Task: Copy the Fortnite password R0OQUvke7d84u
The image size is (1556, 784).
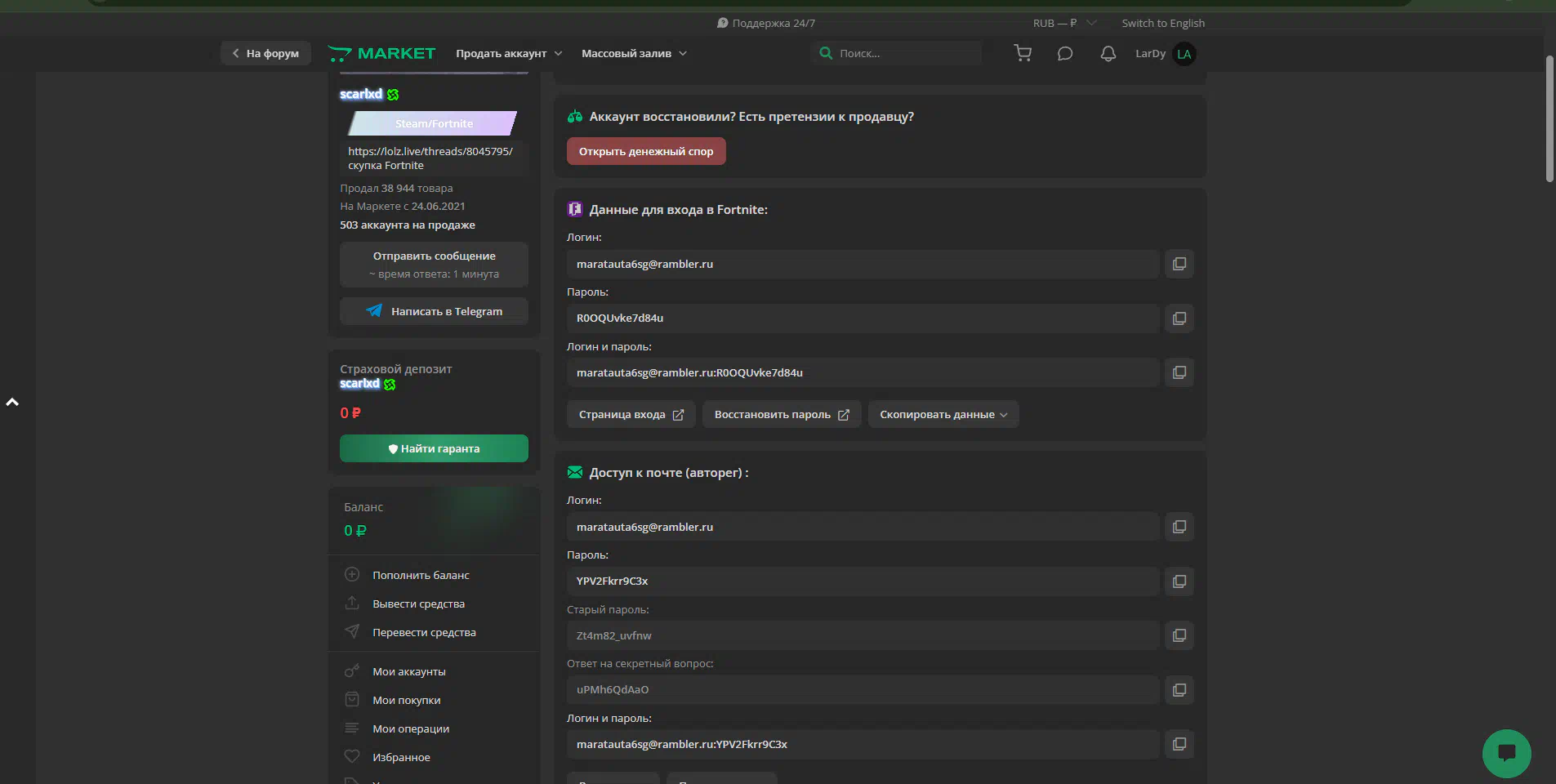Action: (x=1179, y=318)
